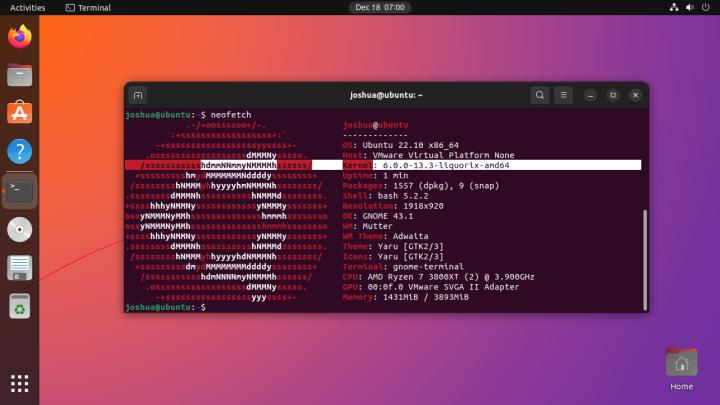
Task: Open Ubuntu Software from the dock
Action: [19, 113]
